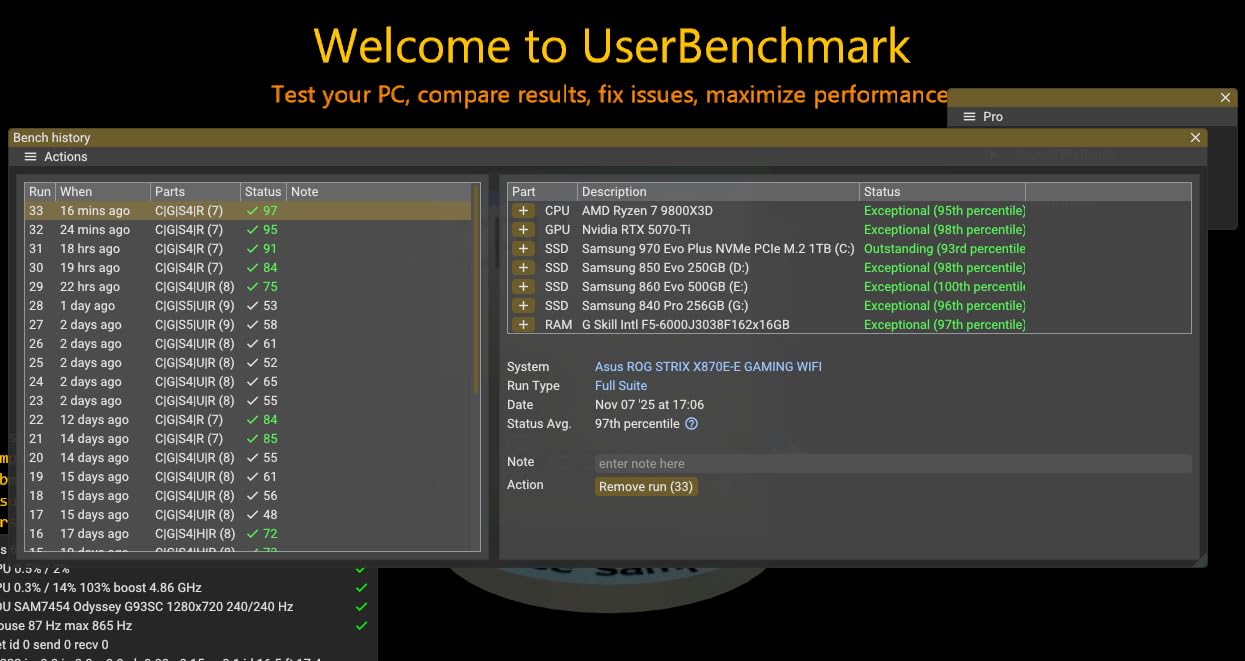Select run 19 with status 61
Viewport: 1245px width, 661px height.
(x=247, y=477)
